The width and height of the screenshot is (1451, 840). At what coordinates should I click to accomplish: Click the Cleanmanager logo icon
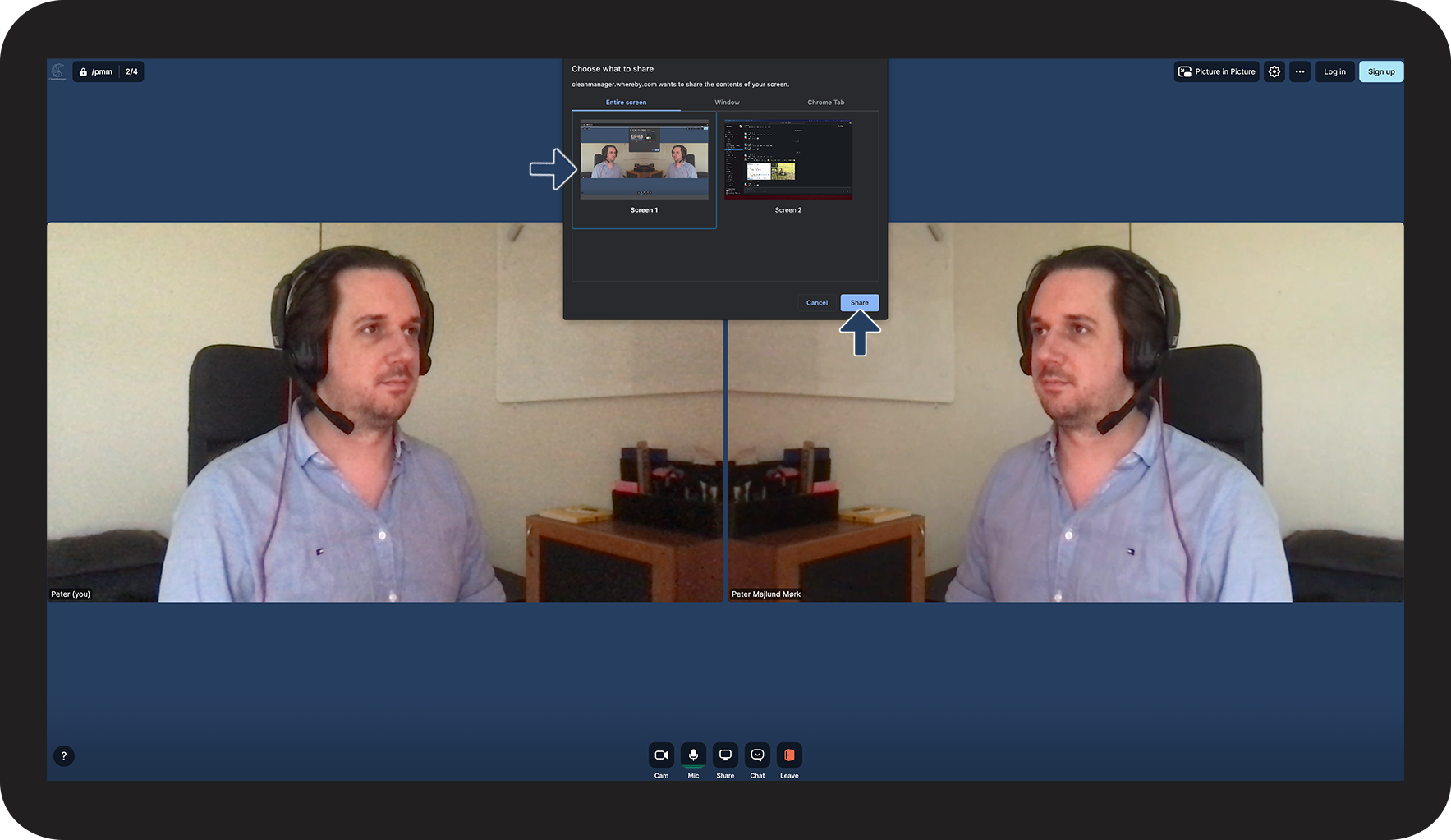click(x=57, y=71)
